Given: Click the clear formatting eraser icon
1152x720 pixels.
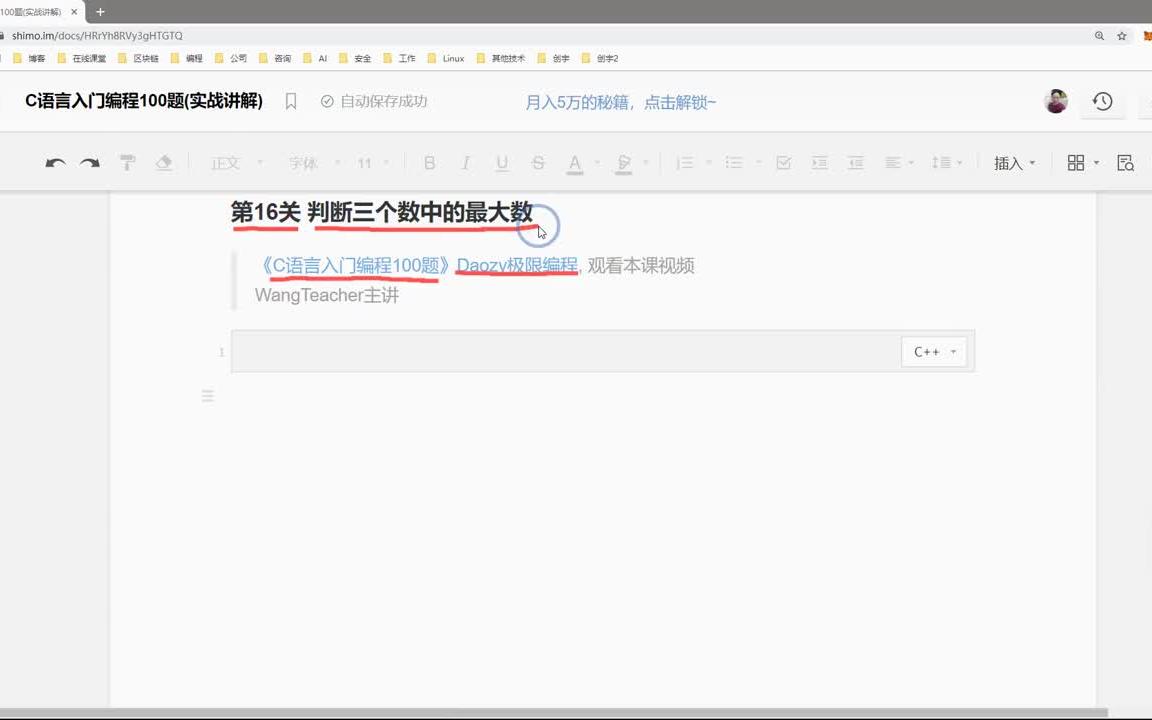Looking at the screenshot, I should point(163,162).
